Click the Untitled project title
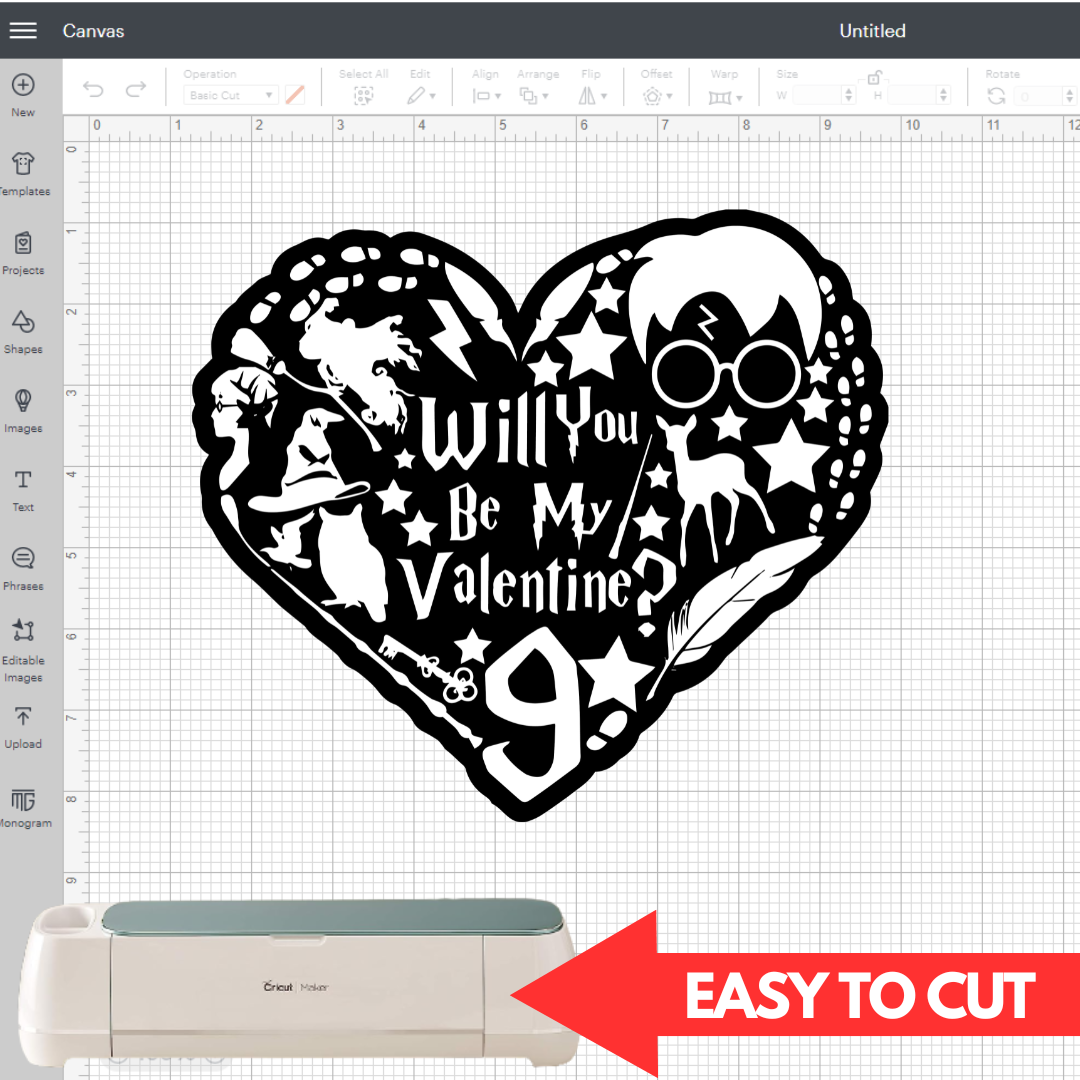This screenshot has width=1080, height=1080. click(x=872, y=30)
